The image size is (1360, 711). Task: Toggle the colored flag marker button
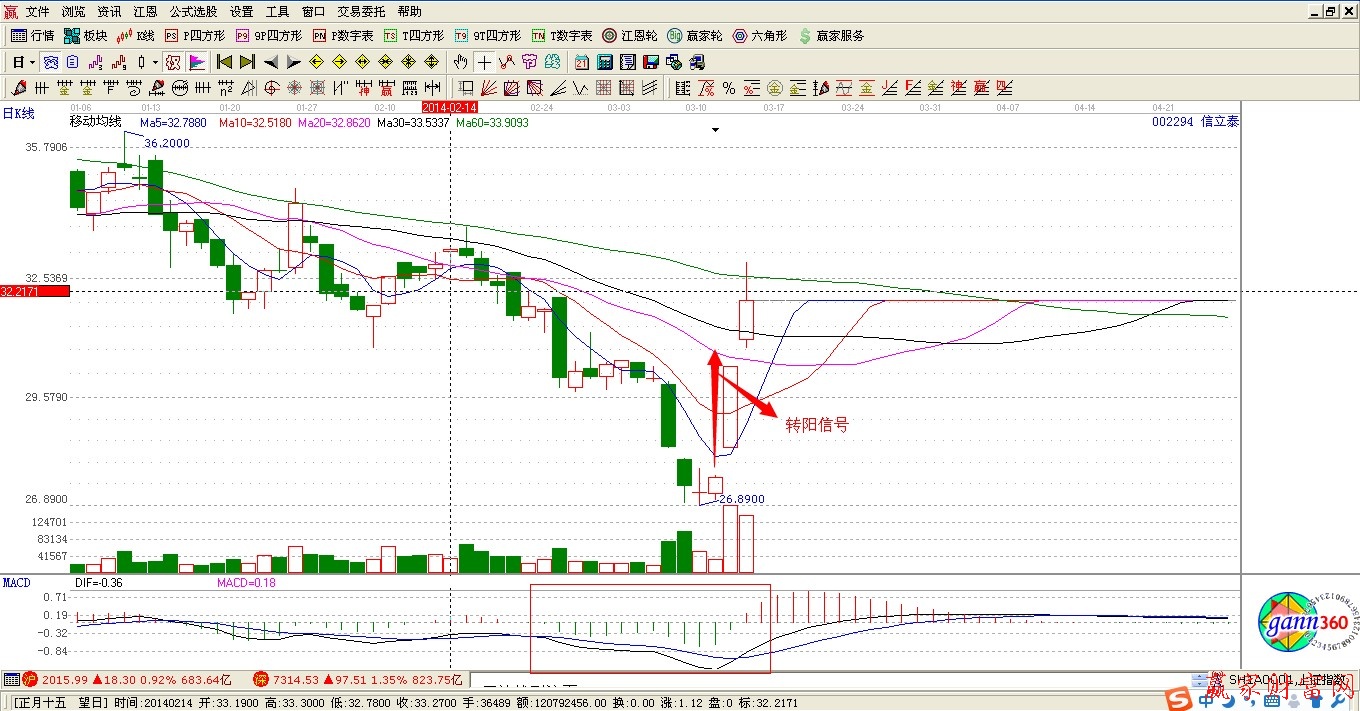[197, 62]
